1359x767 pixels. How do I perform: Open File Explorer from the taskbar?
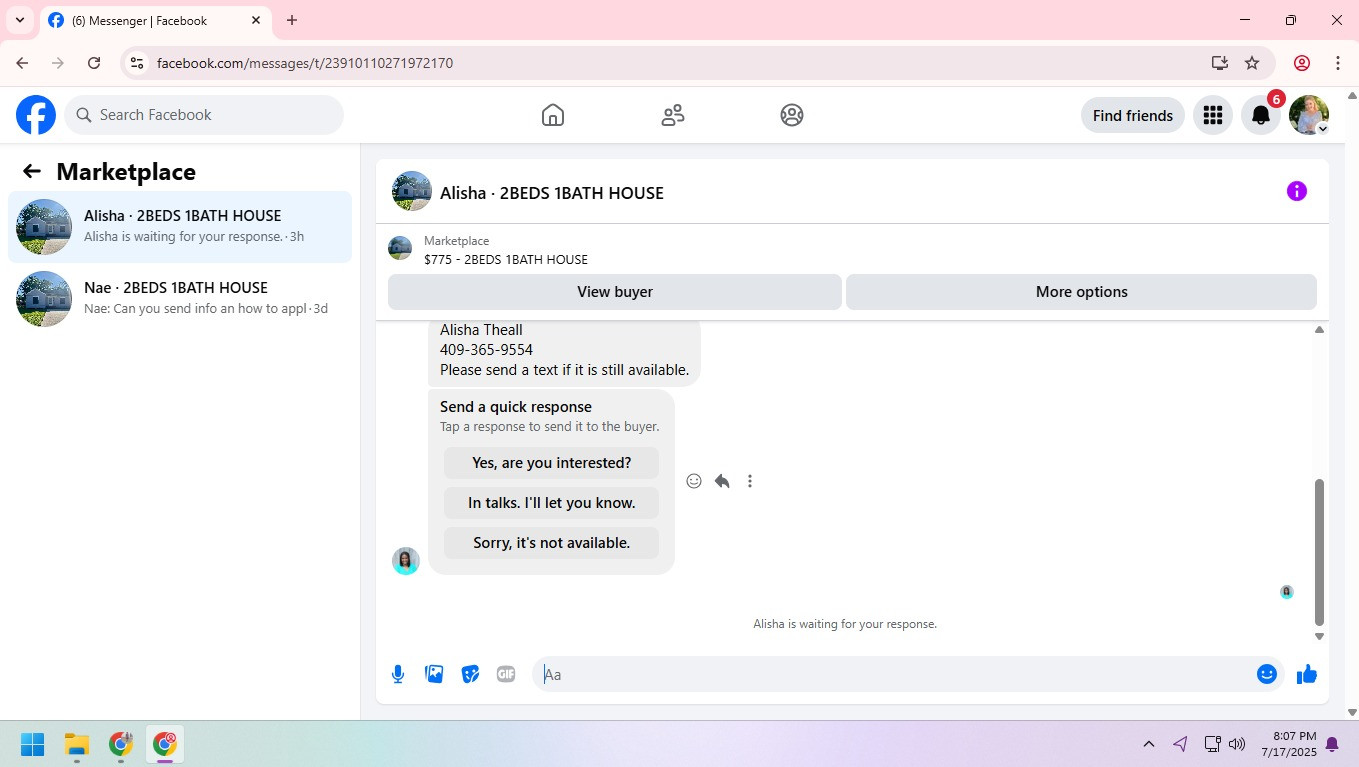point(77,744)
